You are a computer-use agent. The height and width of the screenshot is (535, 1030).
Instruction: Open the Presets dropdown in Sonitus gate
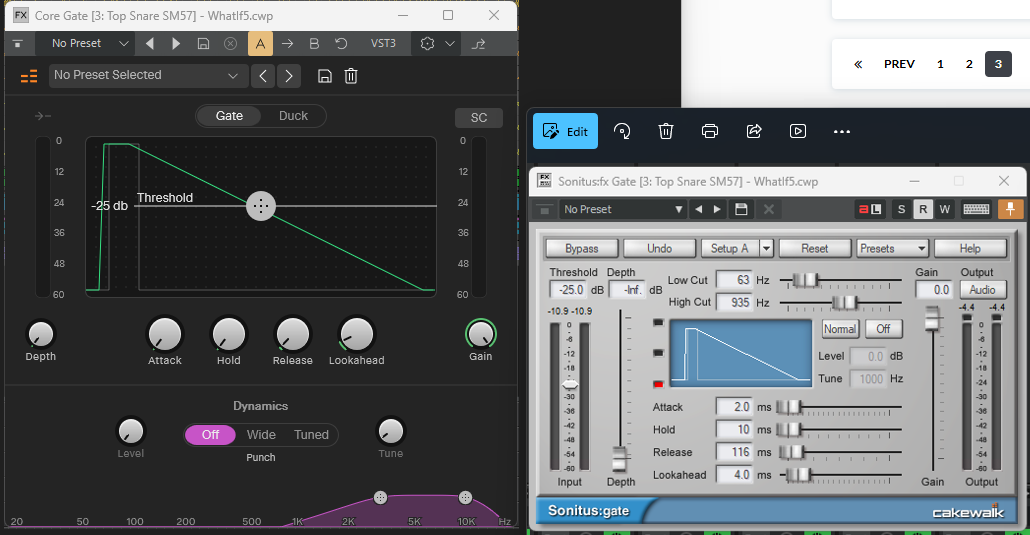click(x=892, y=248)
